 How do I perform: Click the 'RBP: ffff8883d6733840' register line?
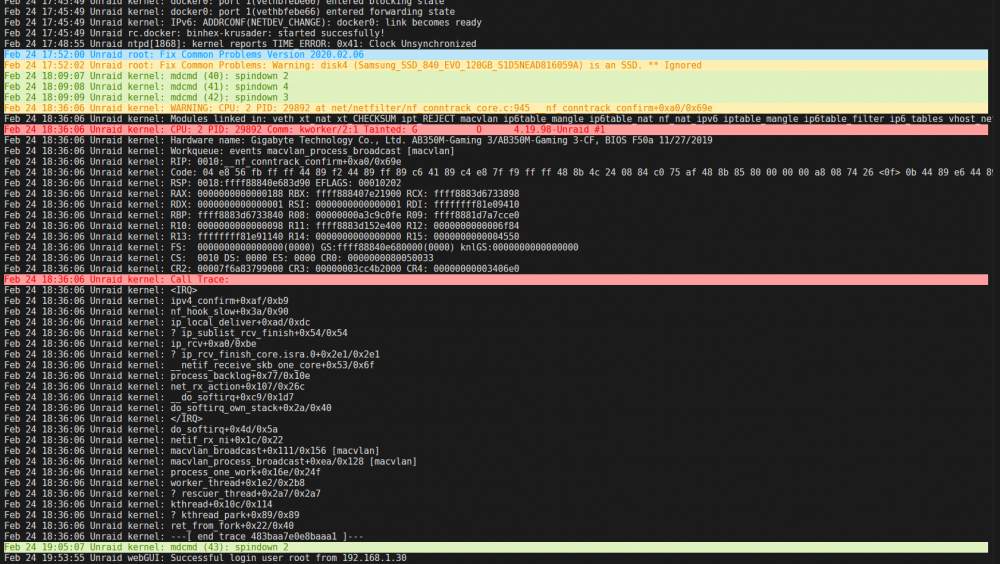[x=261, y=215]
